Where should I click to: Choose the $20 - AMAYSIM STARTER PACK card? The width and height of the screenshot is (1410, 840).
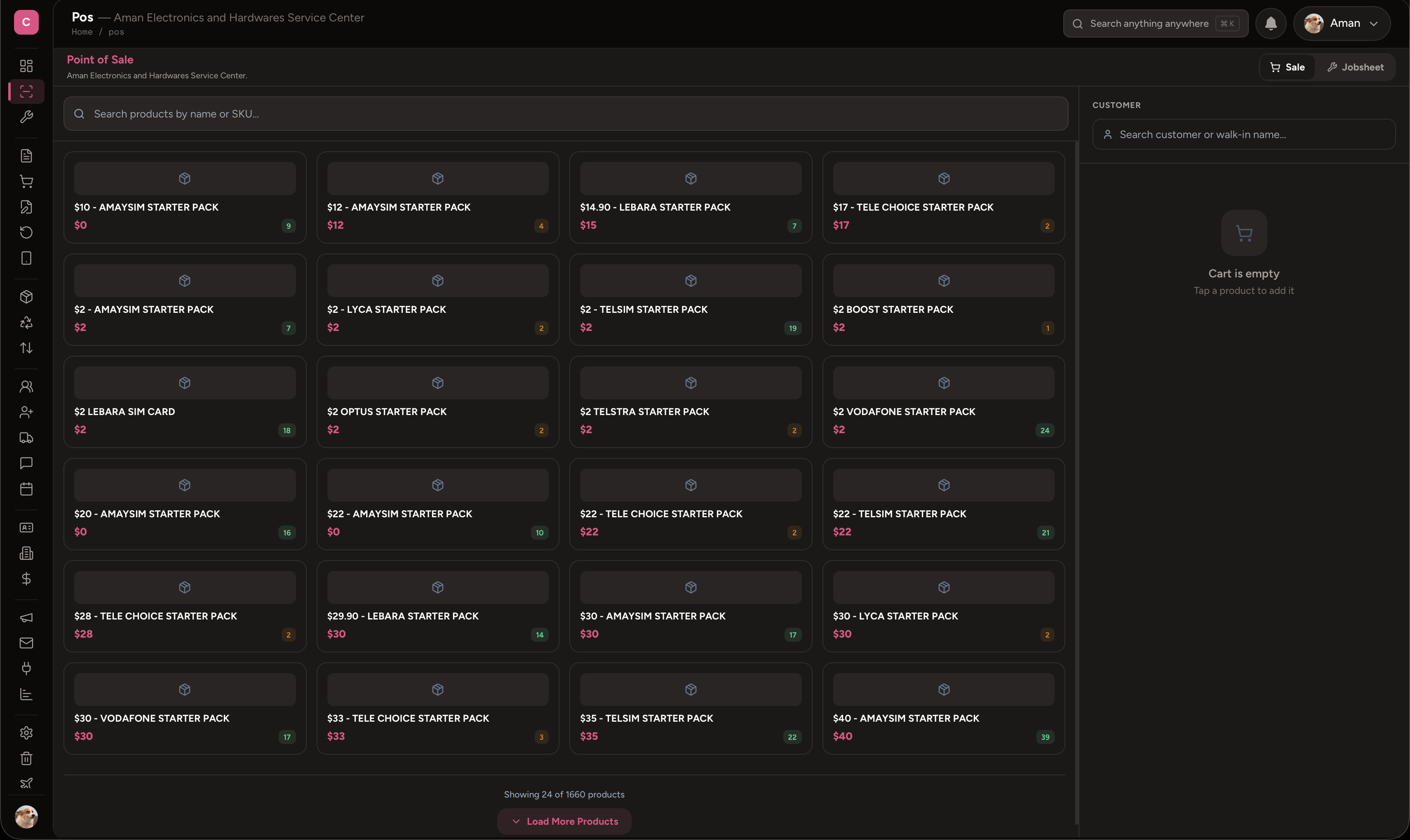(185, 504)
